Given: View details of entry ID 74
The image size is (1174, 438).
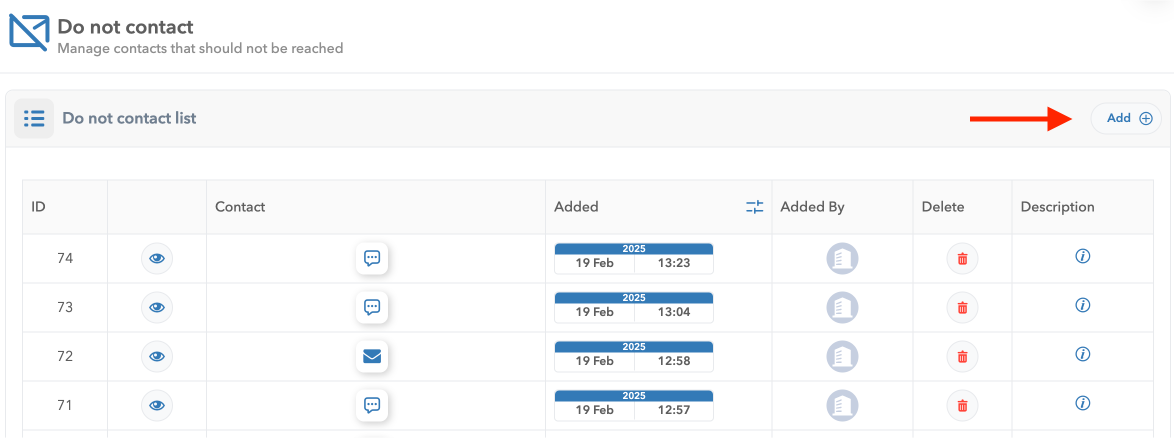Looking at the screenshot, I should [157, 258].
